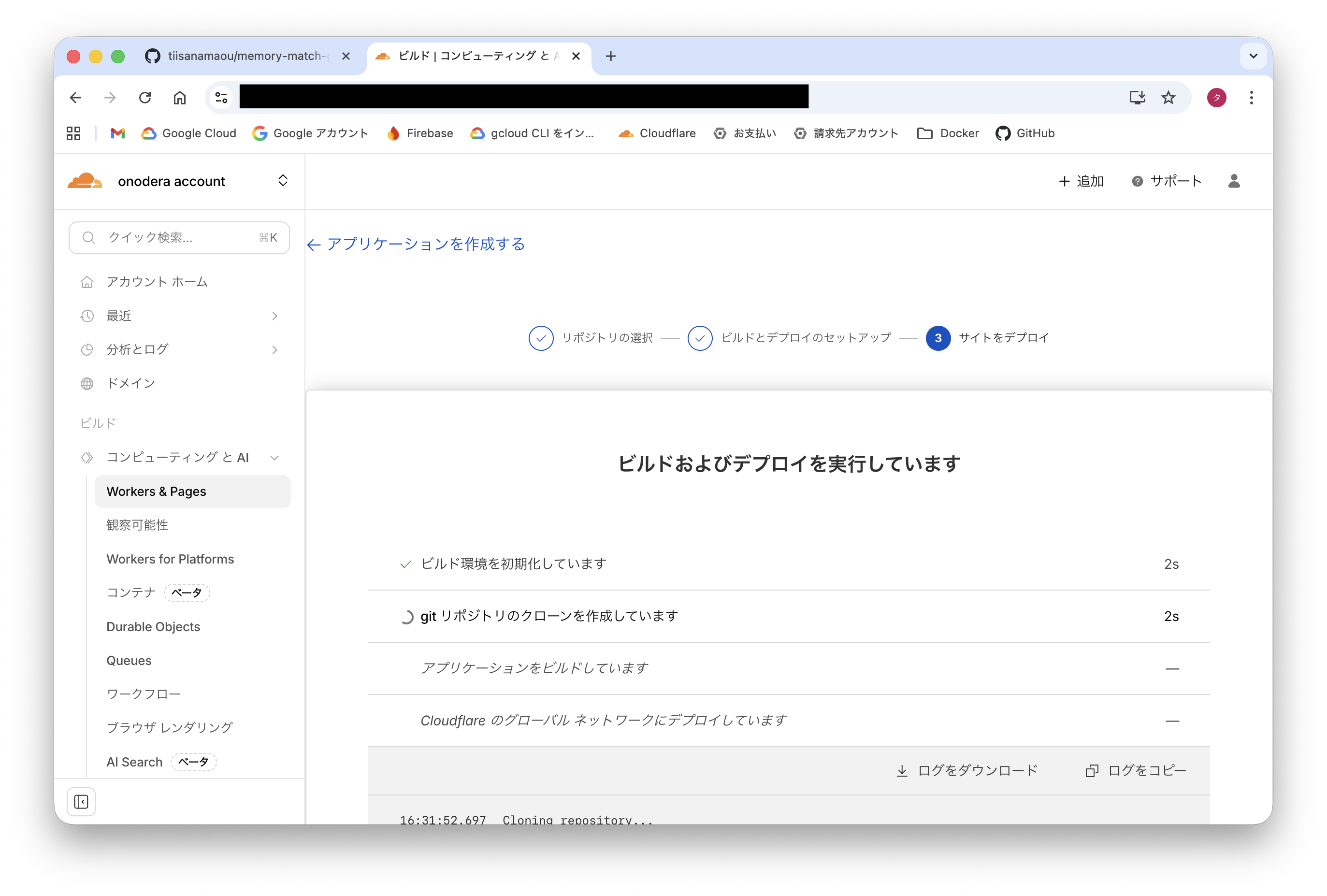Click the クイック検索 search field

coord(179,238)
